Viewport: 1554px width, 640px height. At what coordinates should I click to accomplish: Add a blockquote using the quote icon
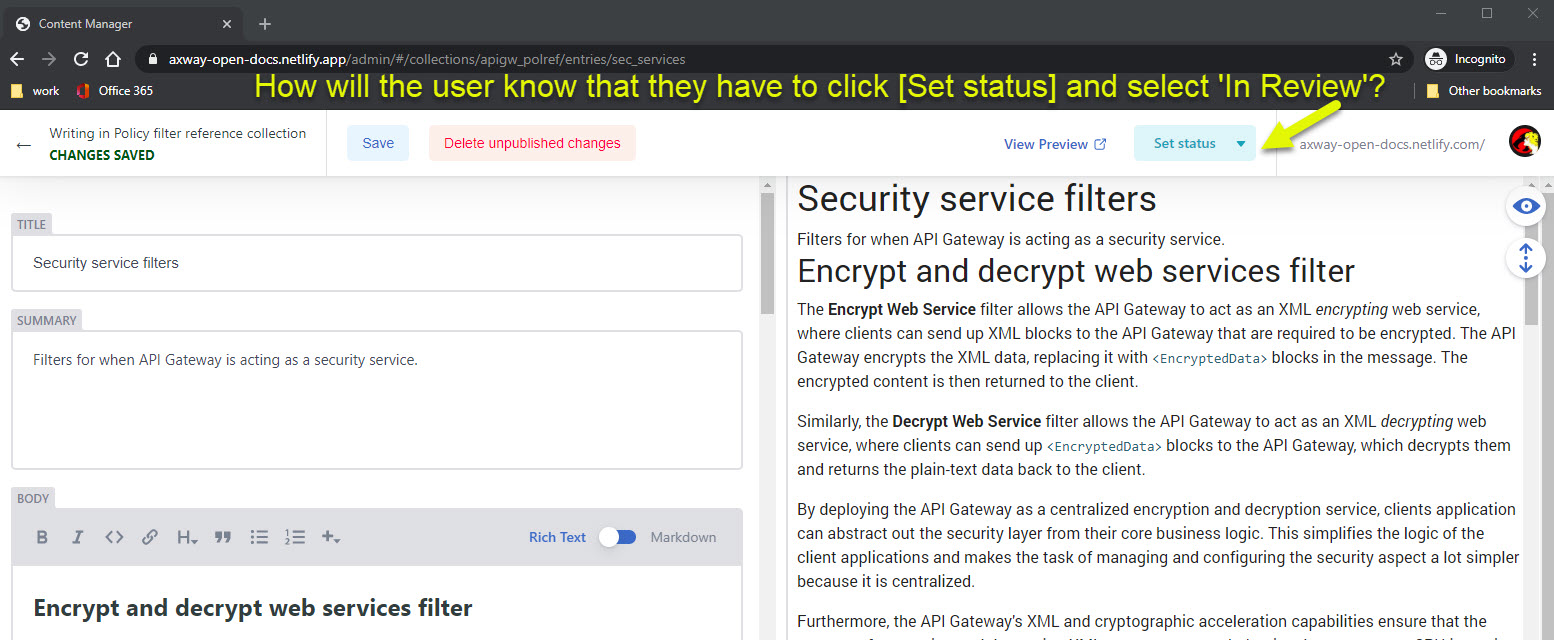(222, 537)
